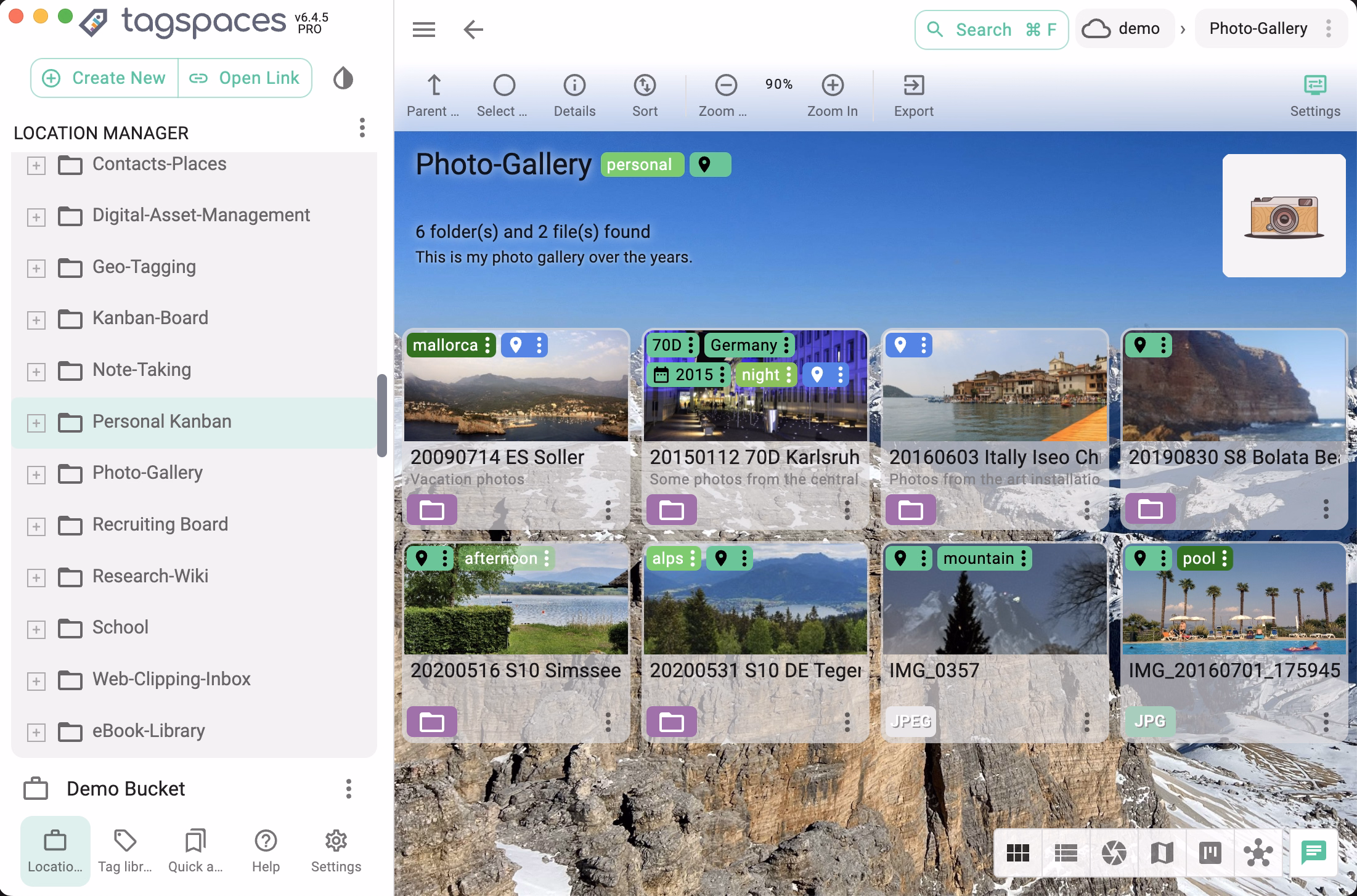Expand the Photo-Gallery tree folder
The width and height of the screenshot is (1357, 896).
[x=36, y=474]
